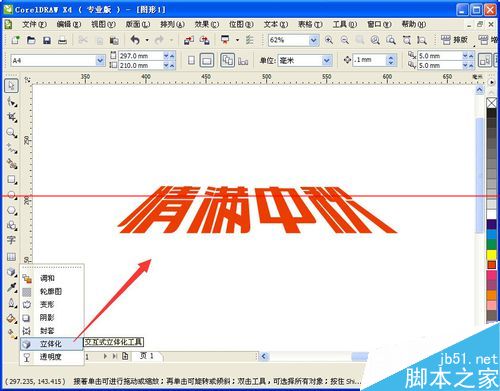The width and height of the screenshot is (500, 391).
Task: Click the Import icon
Action: [x=189, y=40]
